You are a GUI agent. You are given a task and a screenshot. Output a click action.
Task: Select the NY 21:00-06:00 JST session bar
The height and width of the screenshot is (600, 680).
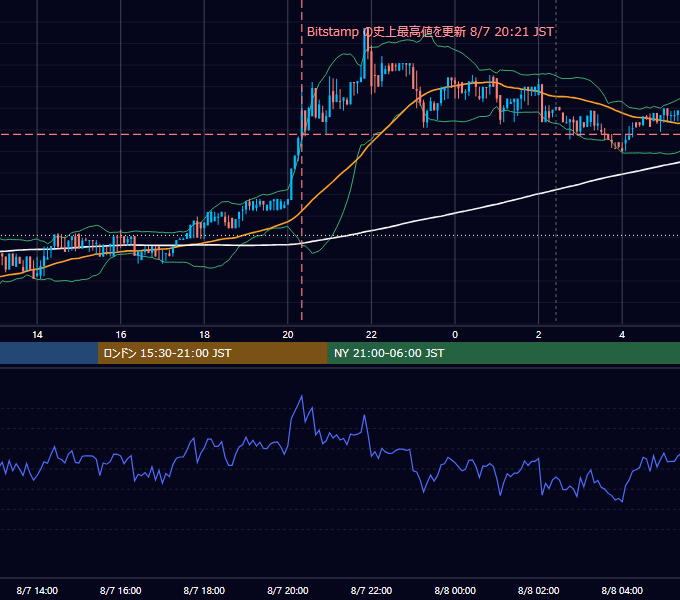pos(503,353)
